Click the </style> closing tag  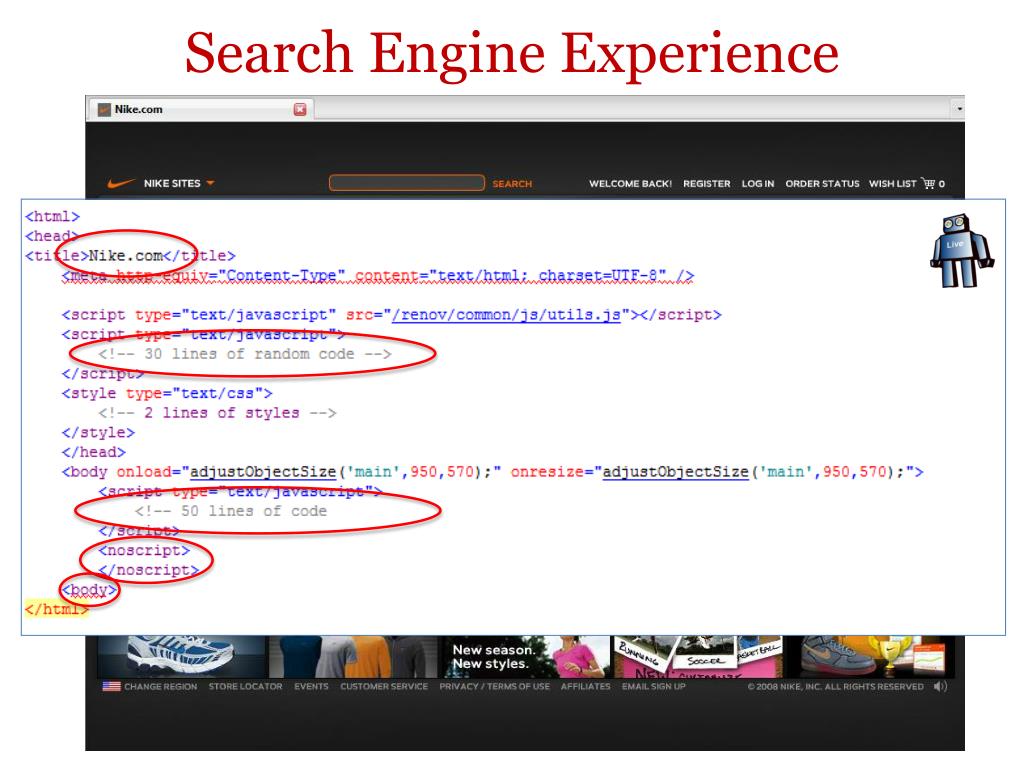pyautogui.click(x=98, y=432)
